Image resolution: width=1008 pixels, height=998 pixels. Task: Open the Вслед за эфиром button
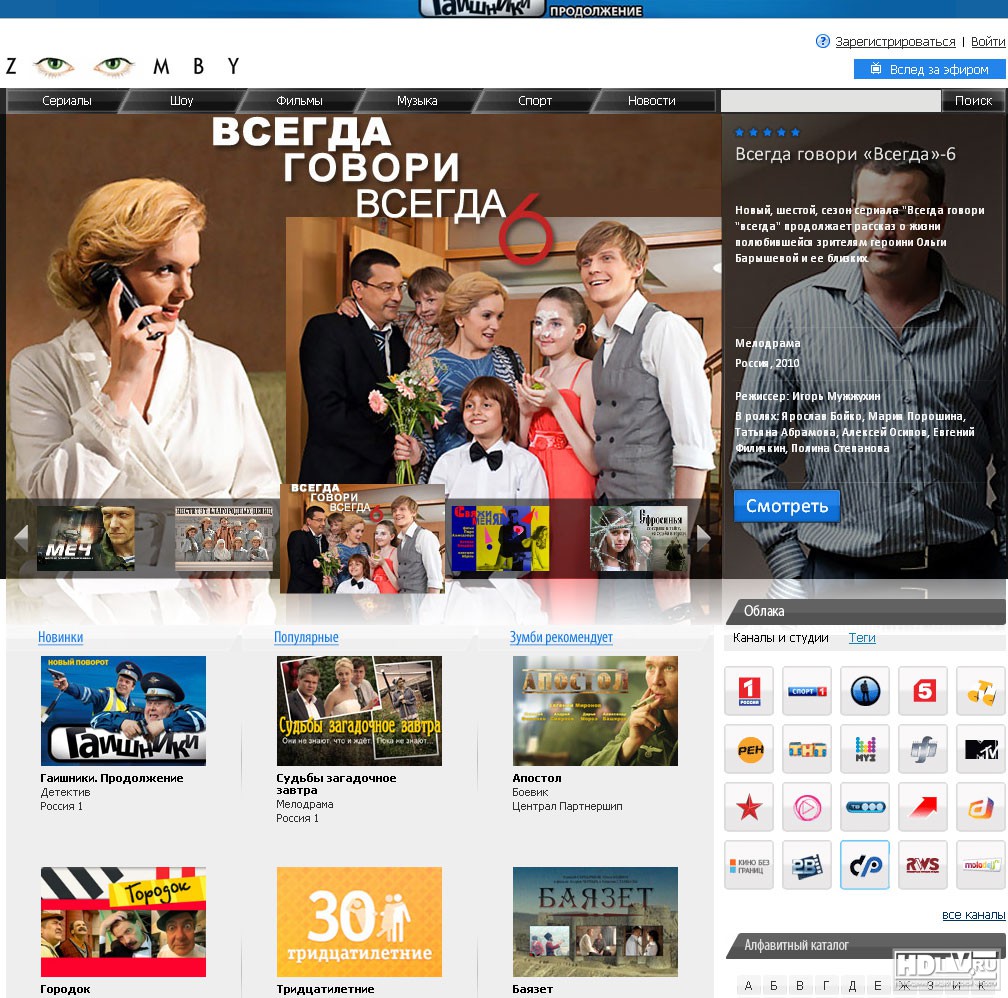coord(930,69)
